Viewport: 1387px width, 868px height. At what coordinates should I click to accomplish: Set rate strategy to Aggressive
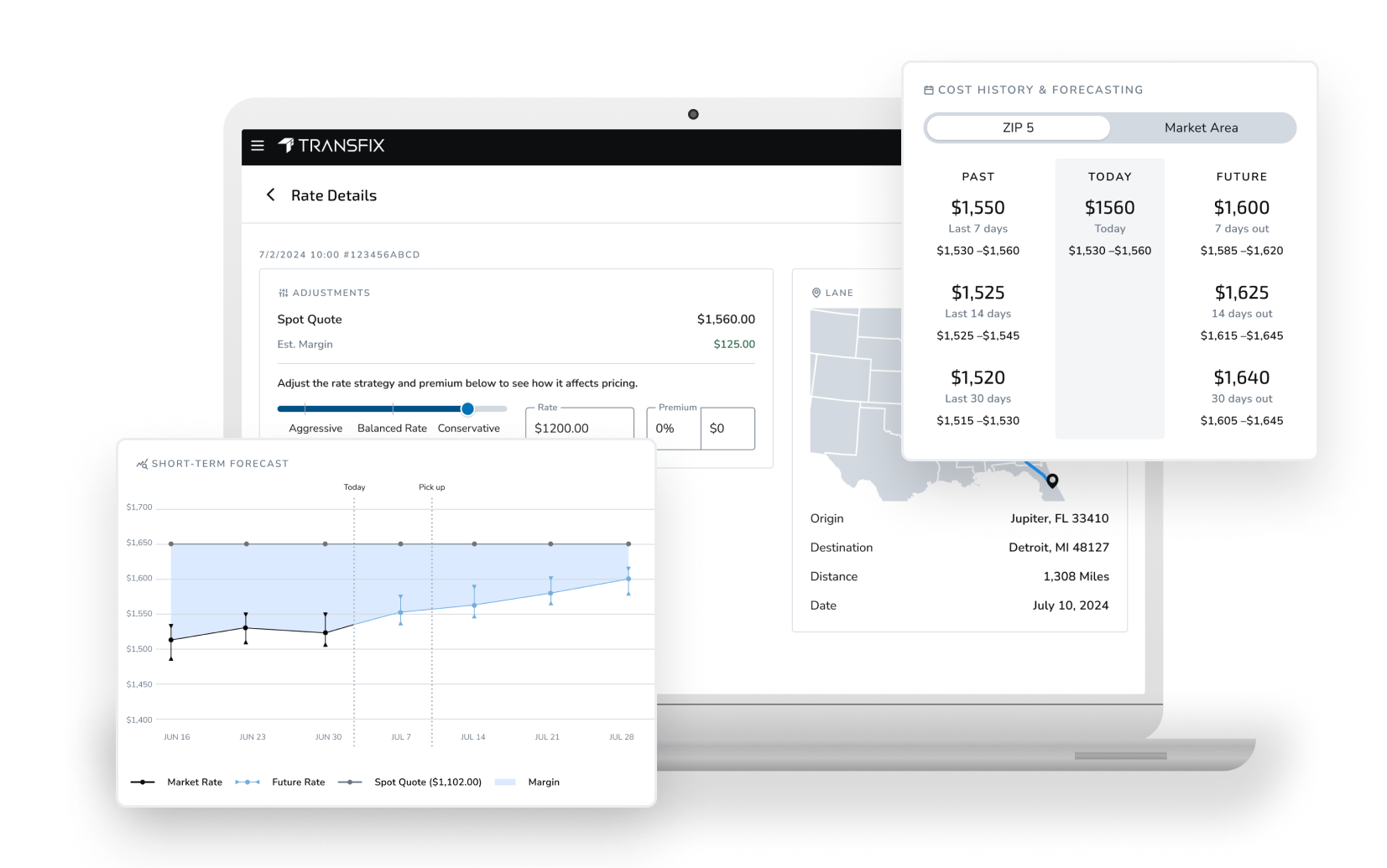pyautogui.click(x=315, y=428)
